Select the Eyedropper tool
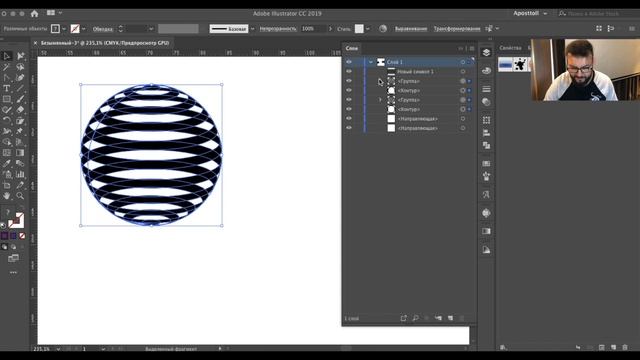This screenshot has height=360, width=640. pos(7,163)
